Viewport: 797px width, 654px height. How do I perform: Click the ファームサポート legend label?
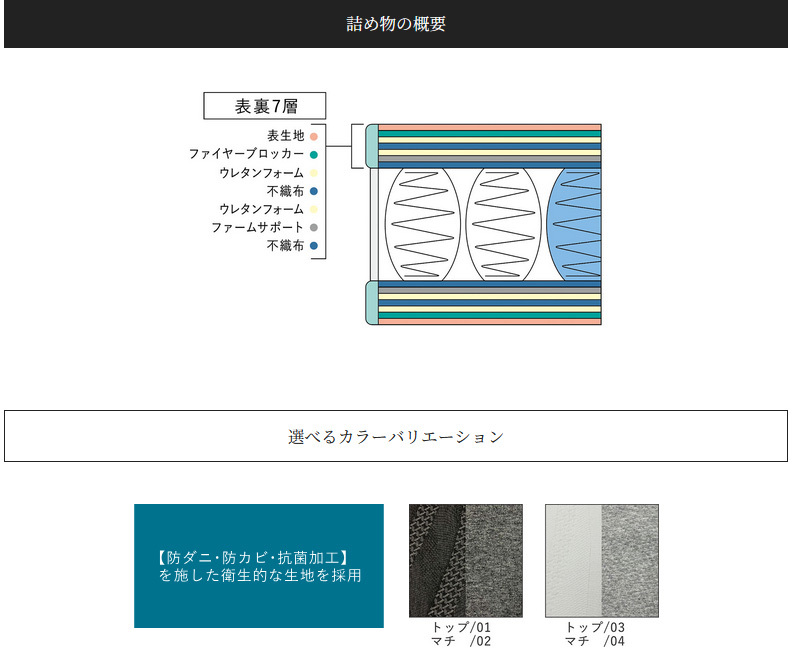257,228
